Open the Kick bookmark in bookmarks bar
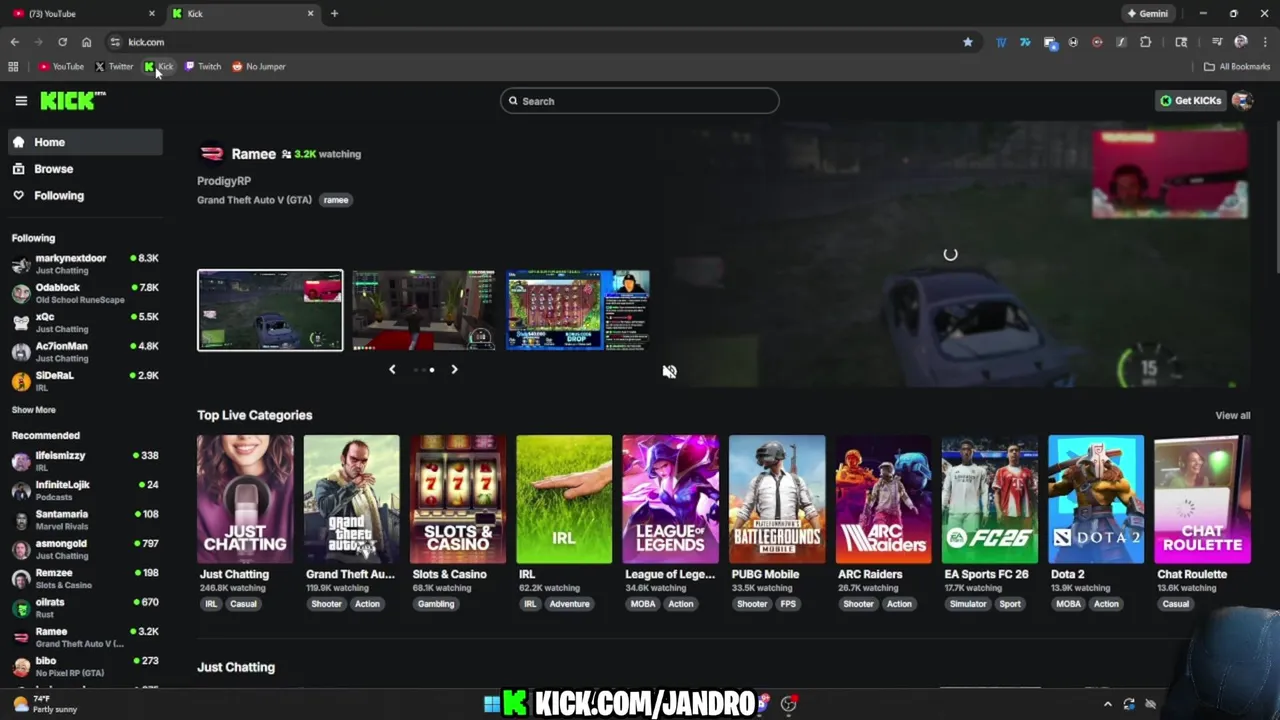Viewport: 1280px width, 720px height. click(159, 67)
